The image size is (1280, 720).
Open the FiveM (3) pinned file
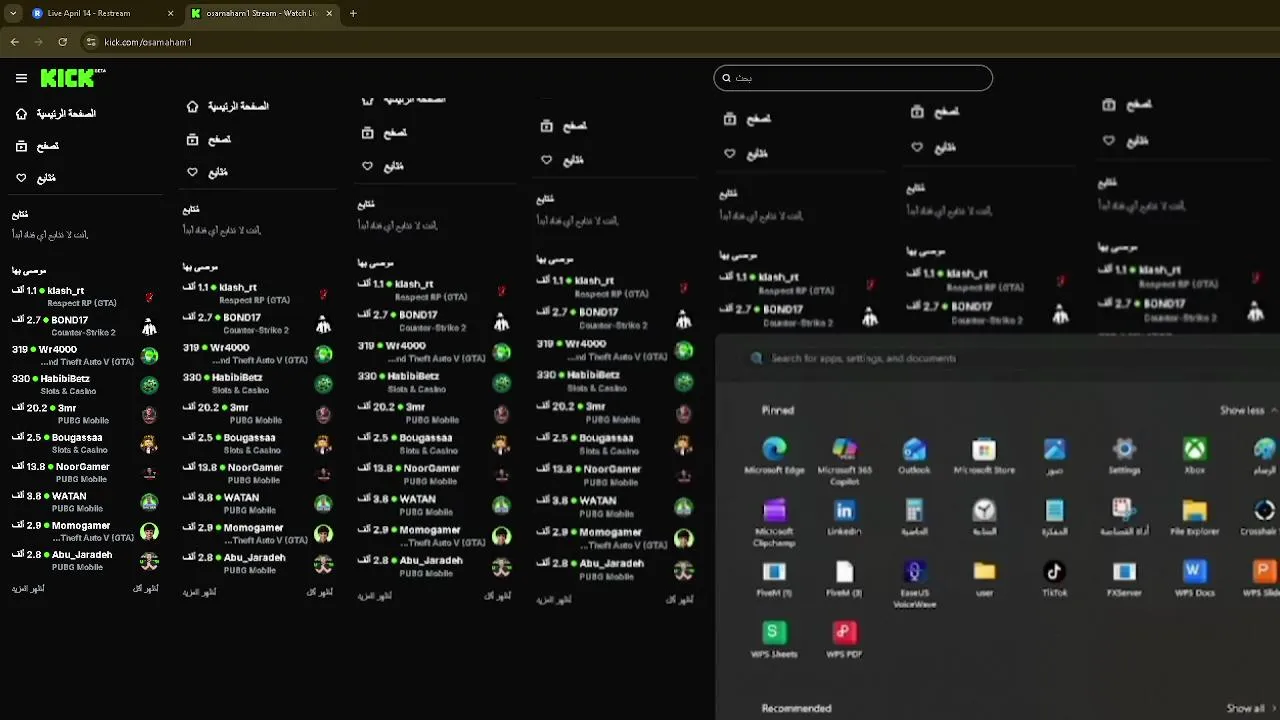click(x=844, y=579)
